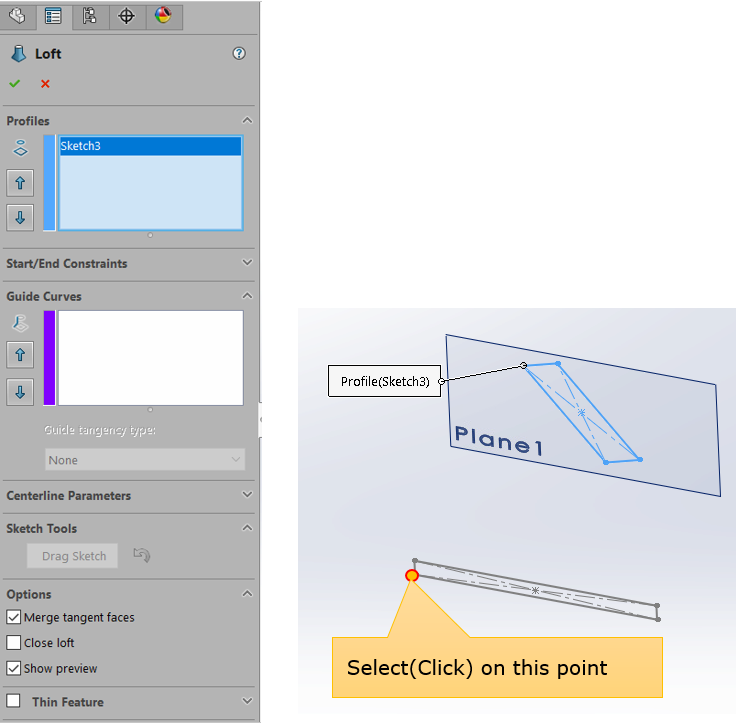The height and width of the screenshot is (723, 740).
Task: Open the ConfigurationManager tab
Action: pos(90,16)
